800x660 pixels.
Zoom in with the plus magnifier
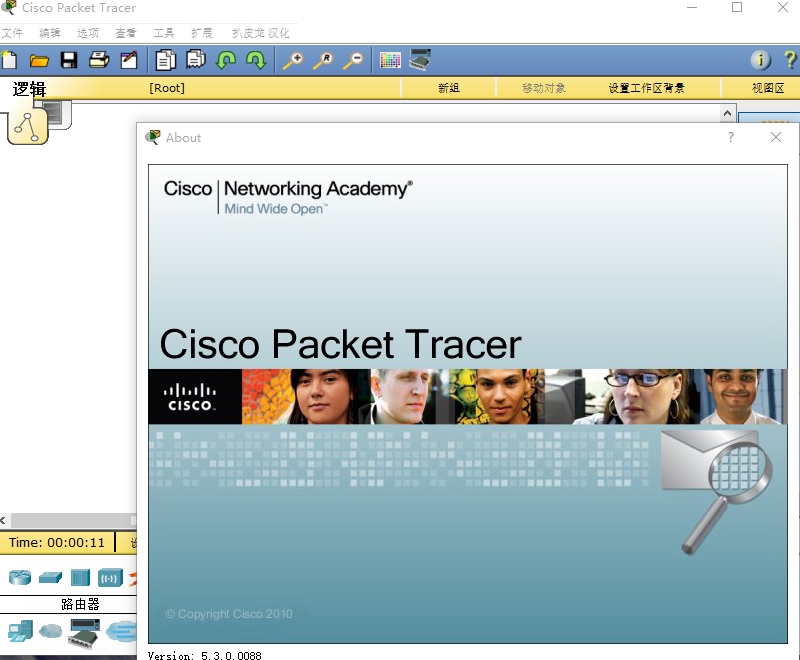coord(293,60)
